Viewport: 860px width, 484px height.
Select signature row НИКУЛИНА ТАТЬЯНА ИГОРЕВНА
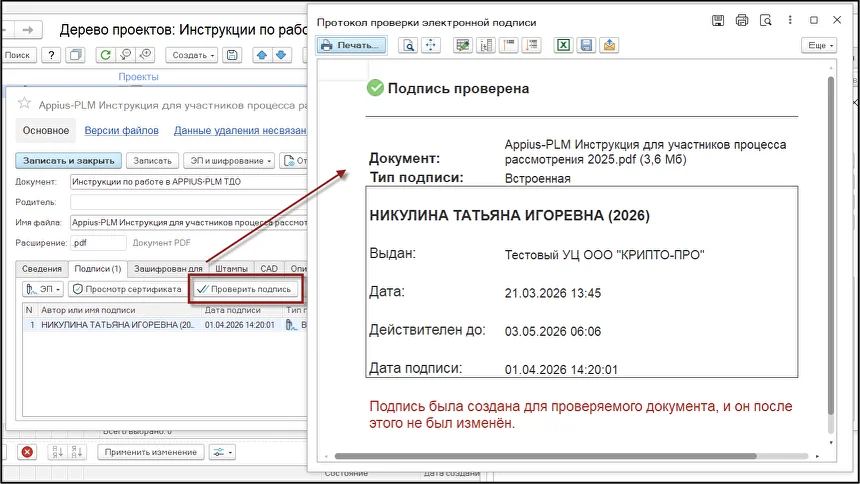pos(165,325)
